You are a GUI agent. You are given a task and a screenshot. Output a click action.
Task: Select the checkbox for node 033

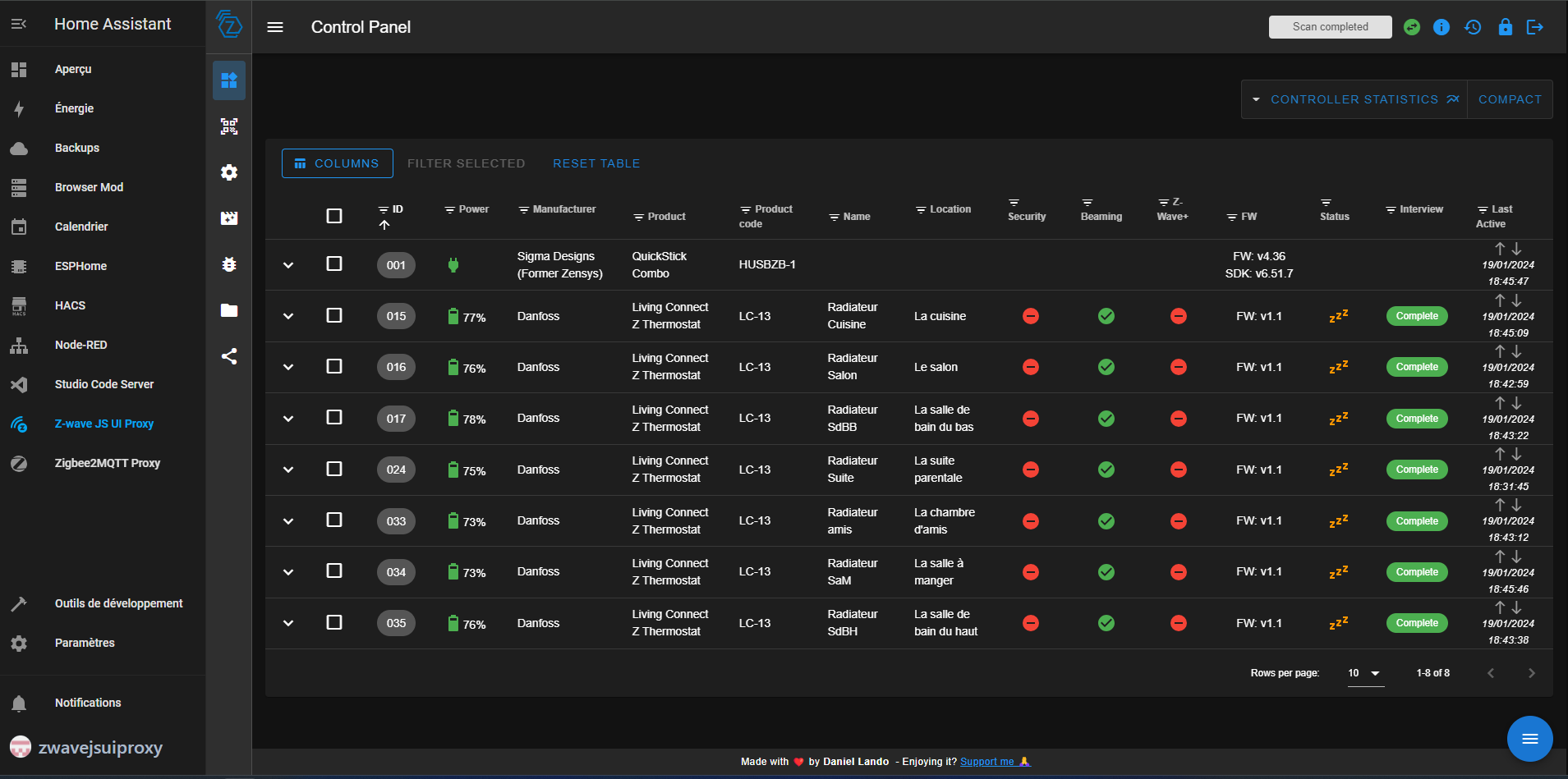pyautogui.click(x=334, y=520)
